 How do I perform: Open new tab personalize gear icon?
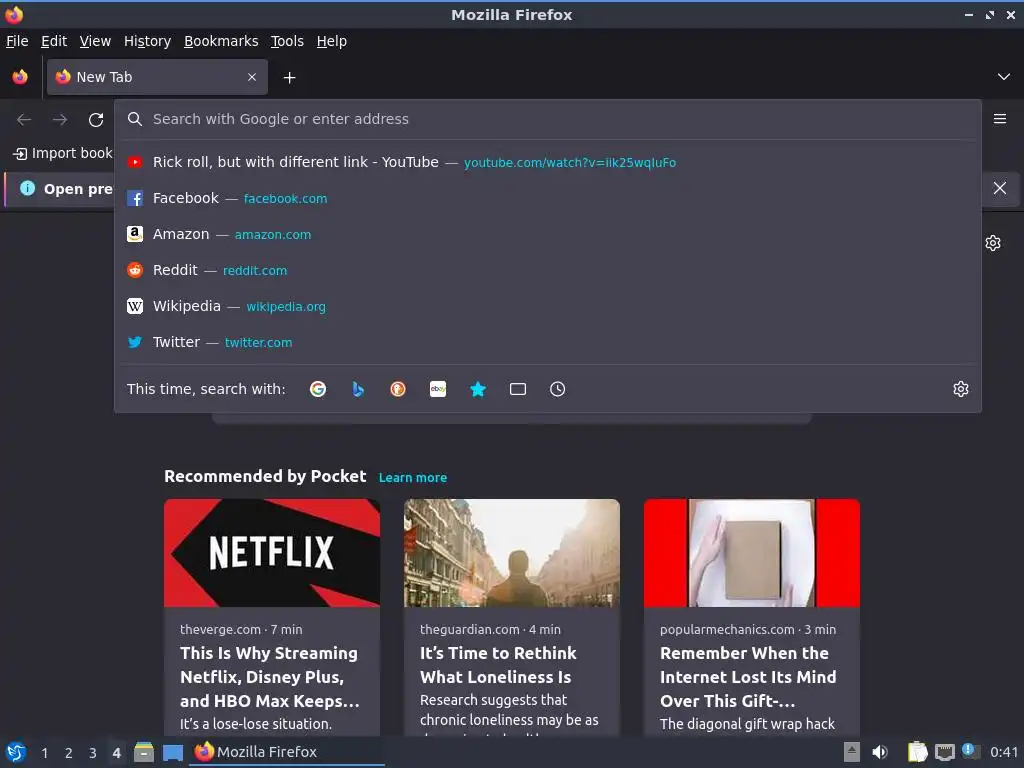tap(993, 243)
